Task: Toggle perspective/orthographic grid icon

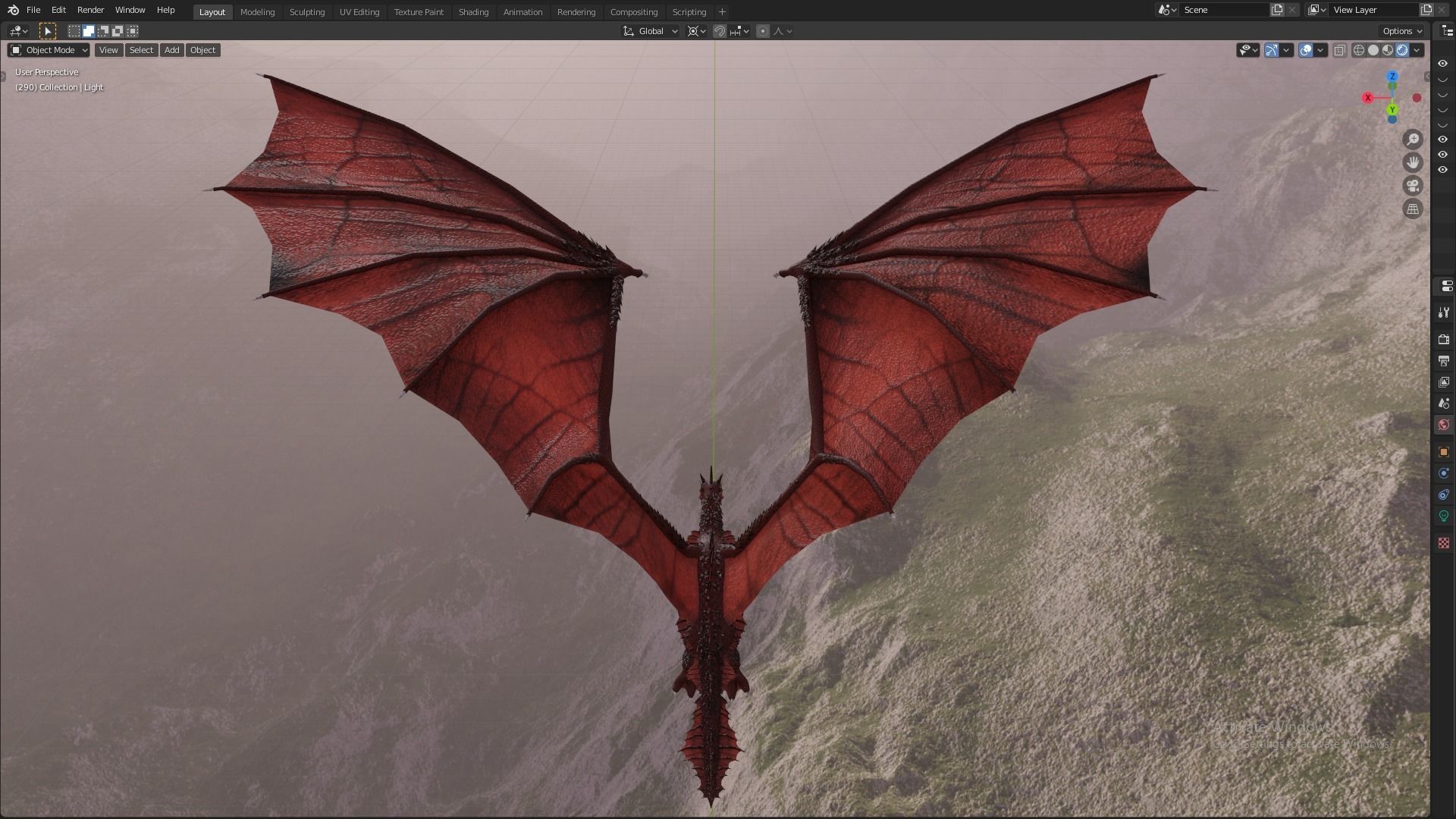Action: pyautogui.click(x=1412, y=209)
